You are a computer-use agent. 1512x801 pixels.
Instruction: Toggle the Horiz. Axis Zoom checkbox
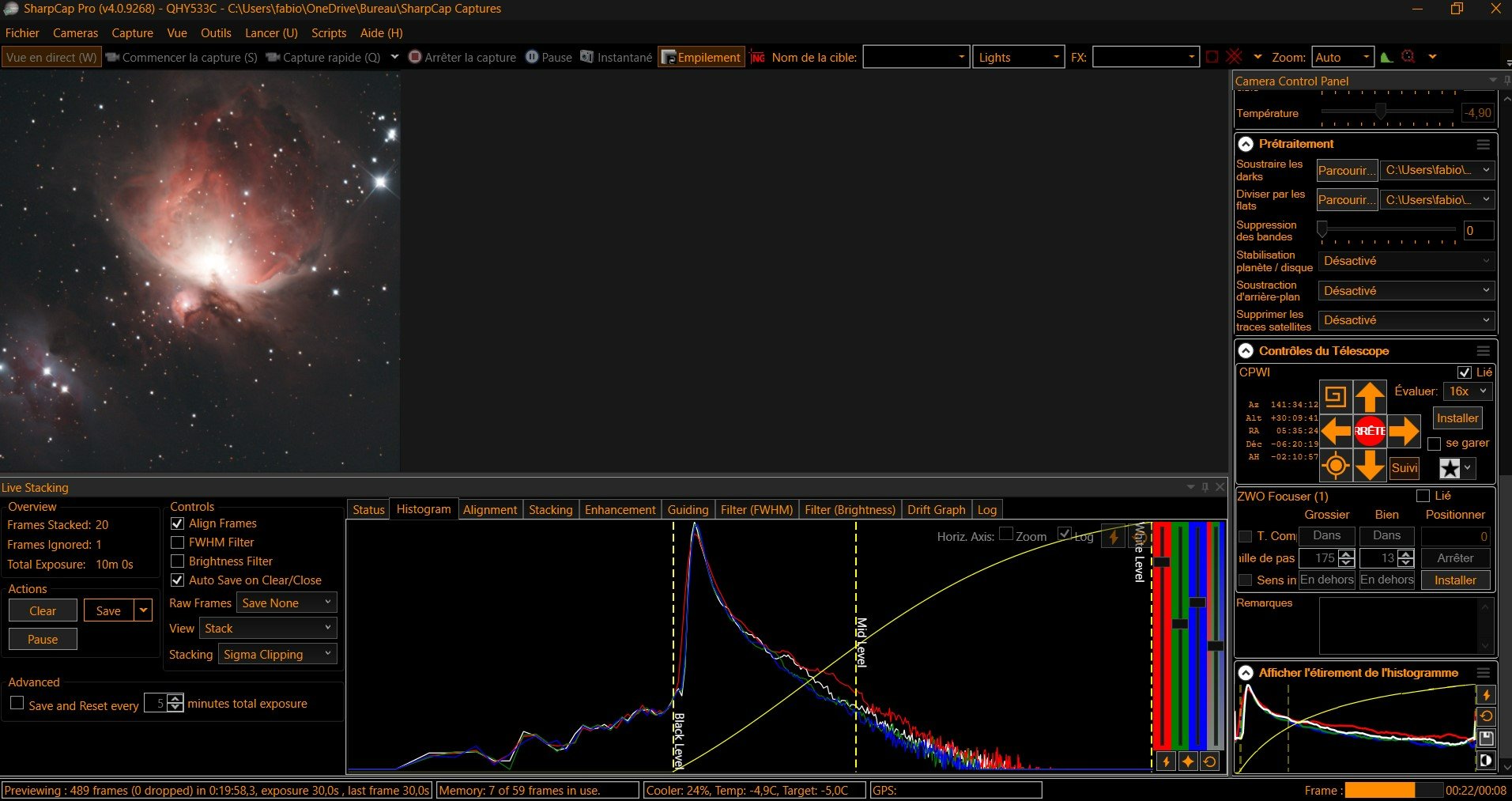1006,534
